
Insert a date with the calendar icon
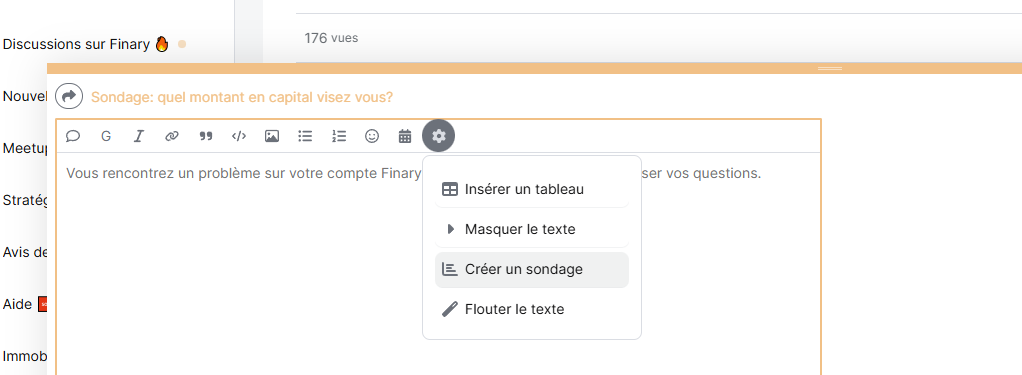(405, 136)
